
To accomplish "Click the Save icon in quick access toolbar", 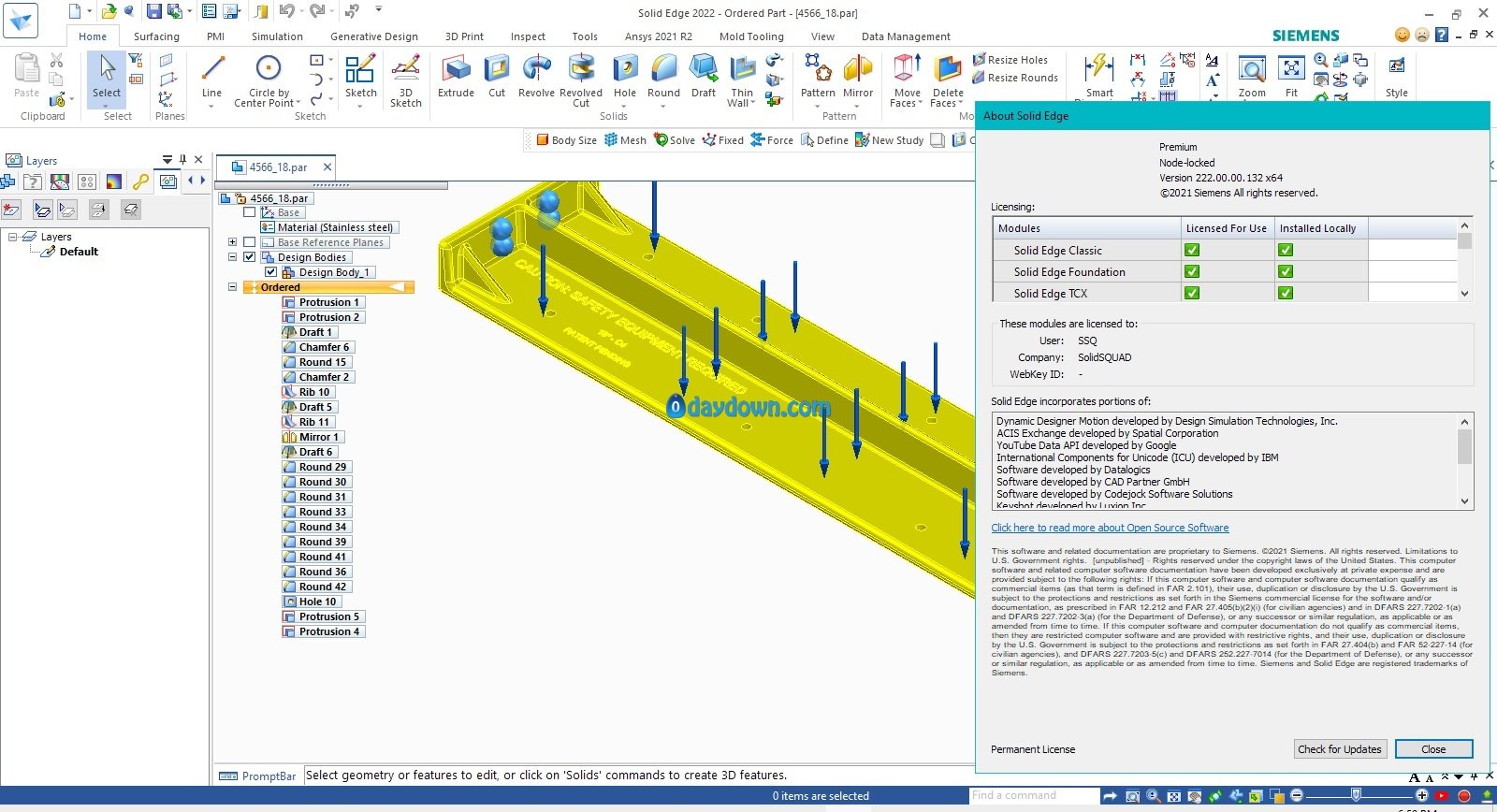I will pyautogui.click(x=154, y=11).
